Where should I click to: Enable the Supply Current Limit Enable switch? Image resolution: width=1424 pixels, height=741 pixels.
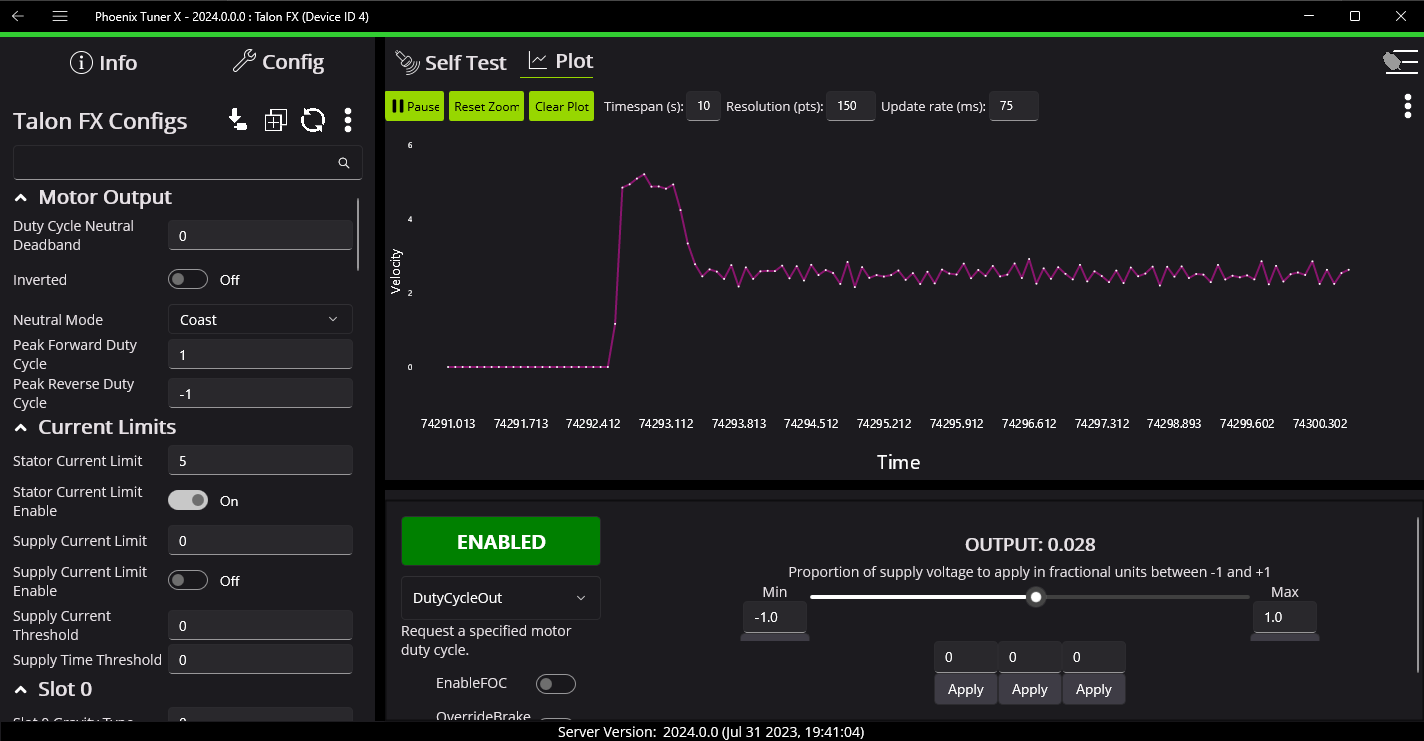click(x=188, y=580)
